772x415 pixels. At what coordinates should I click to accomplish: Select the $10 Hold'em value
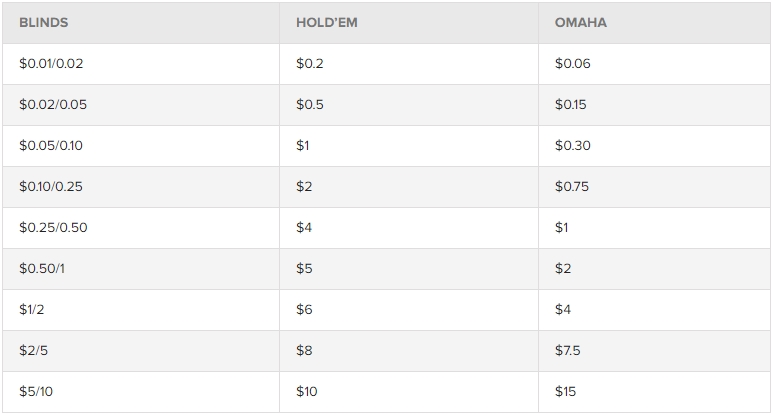pos(307,392)
